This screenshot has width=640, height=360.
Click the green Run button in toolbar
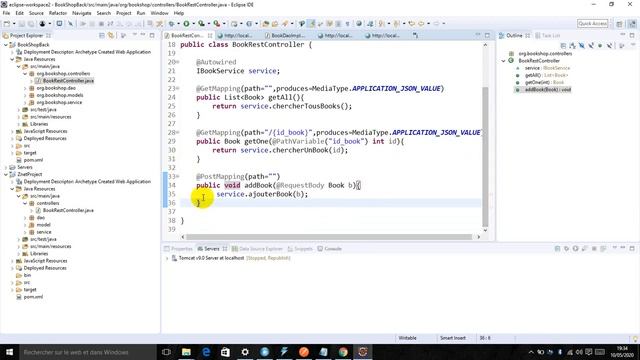(186, 24)
